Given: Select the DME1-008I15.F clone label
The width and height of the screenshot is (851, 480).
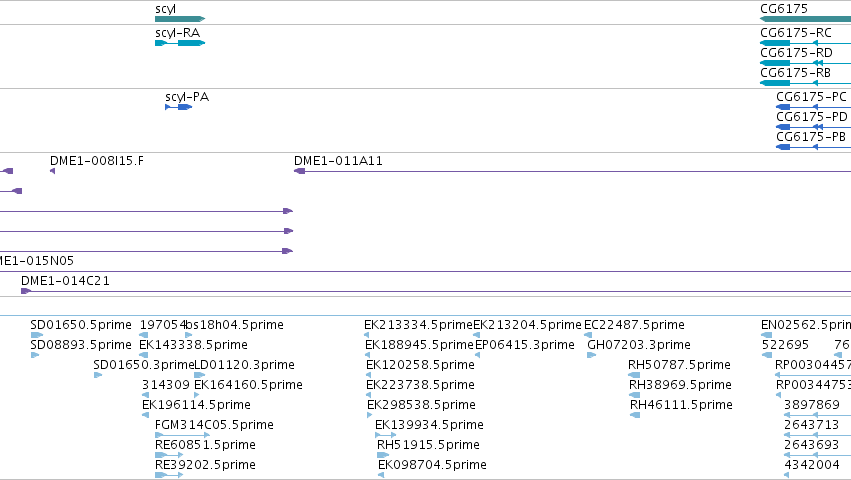Looking at the screenshot, I should pos(97,161).
